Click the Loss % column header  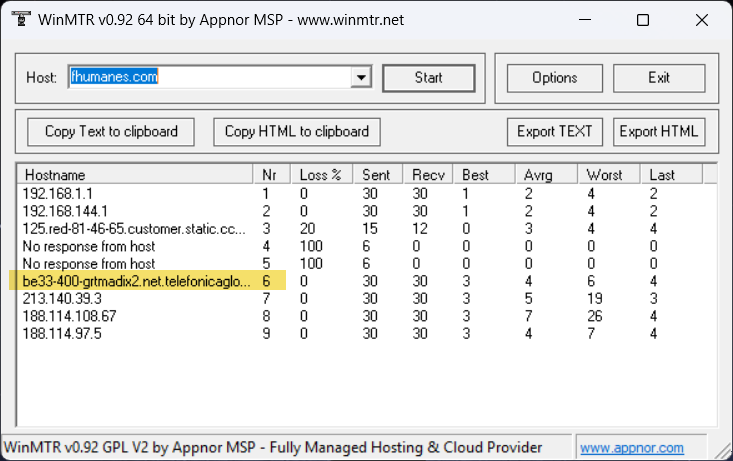click(320, 174)
